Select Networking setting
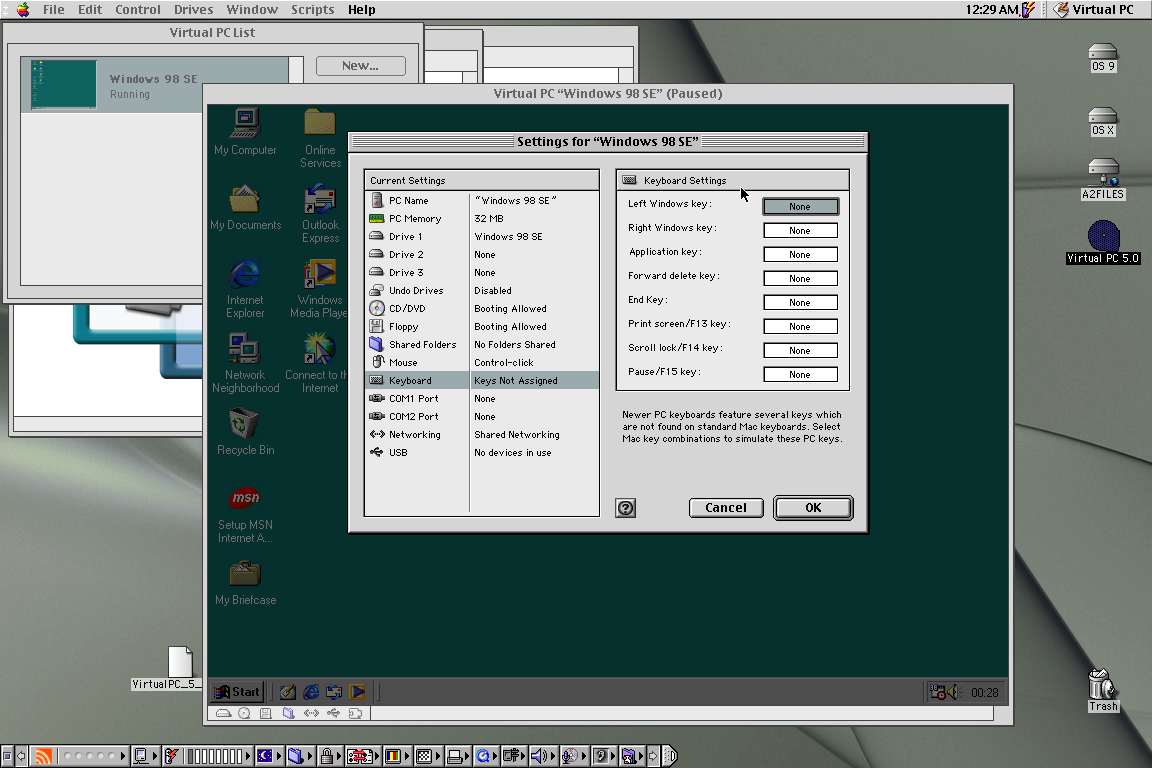 tap(482, 435)
